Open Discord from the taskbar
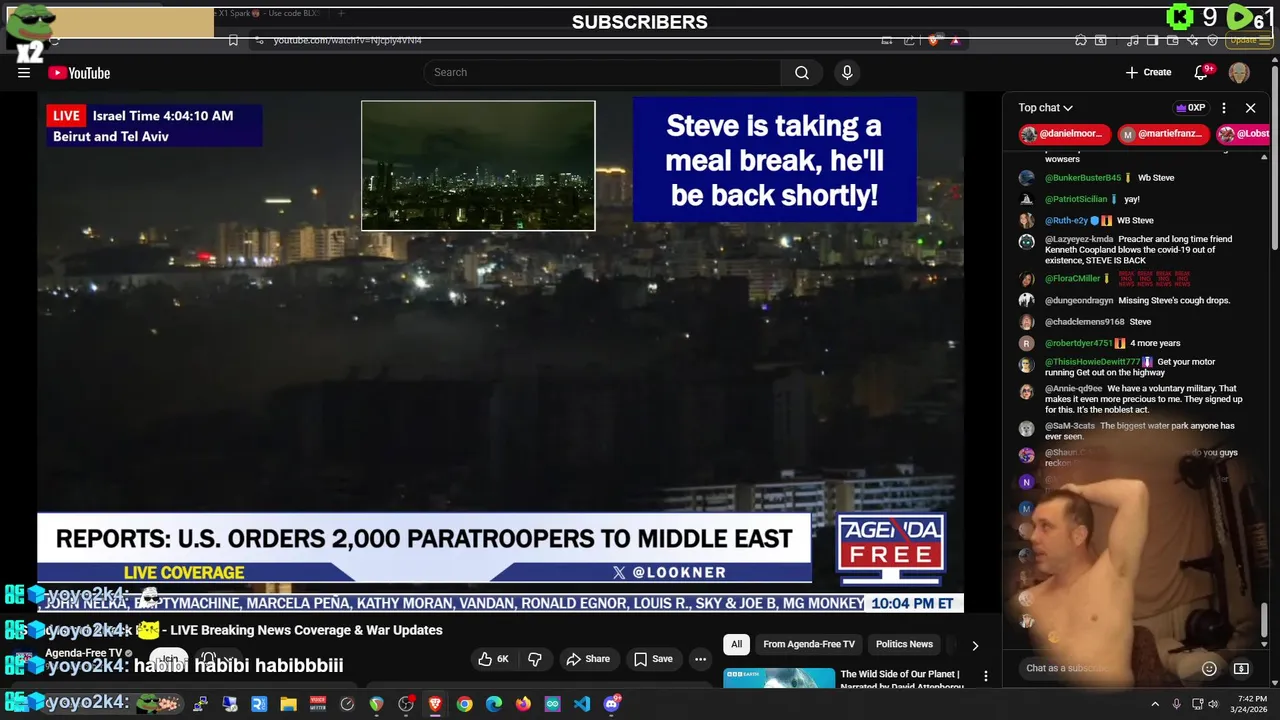 pos(611,704)
